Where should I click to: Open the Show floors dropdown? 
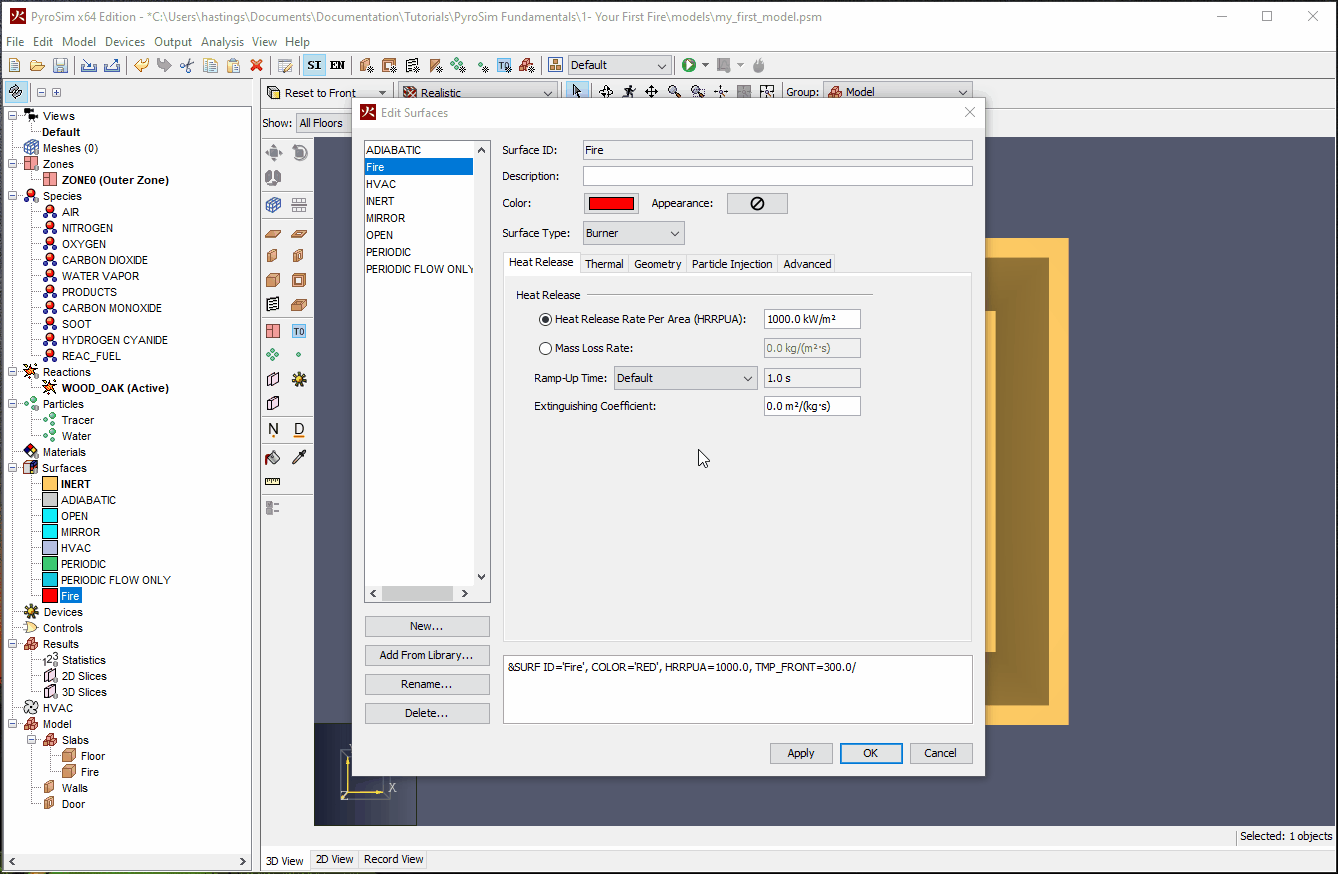[322, 123]
